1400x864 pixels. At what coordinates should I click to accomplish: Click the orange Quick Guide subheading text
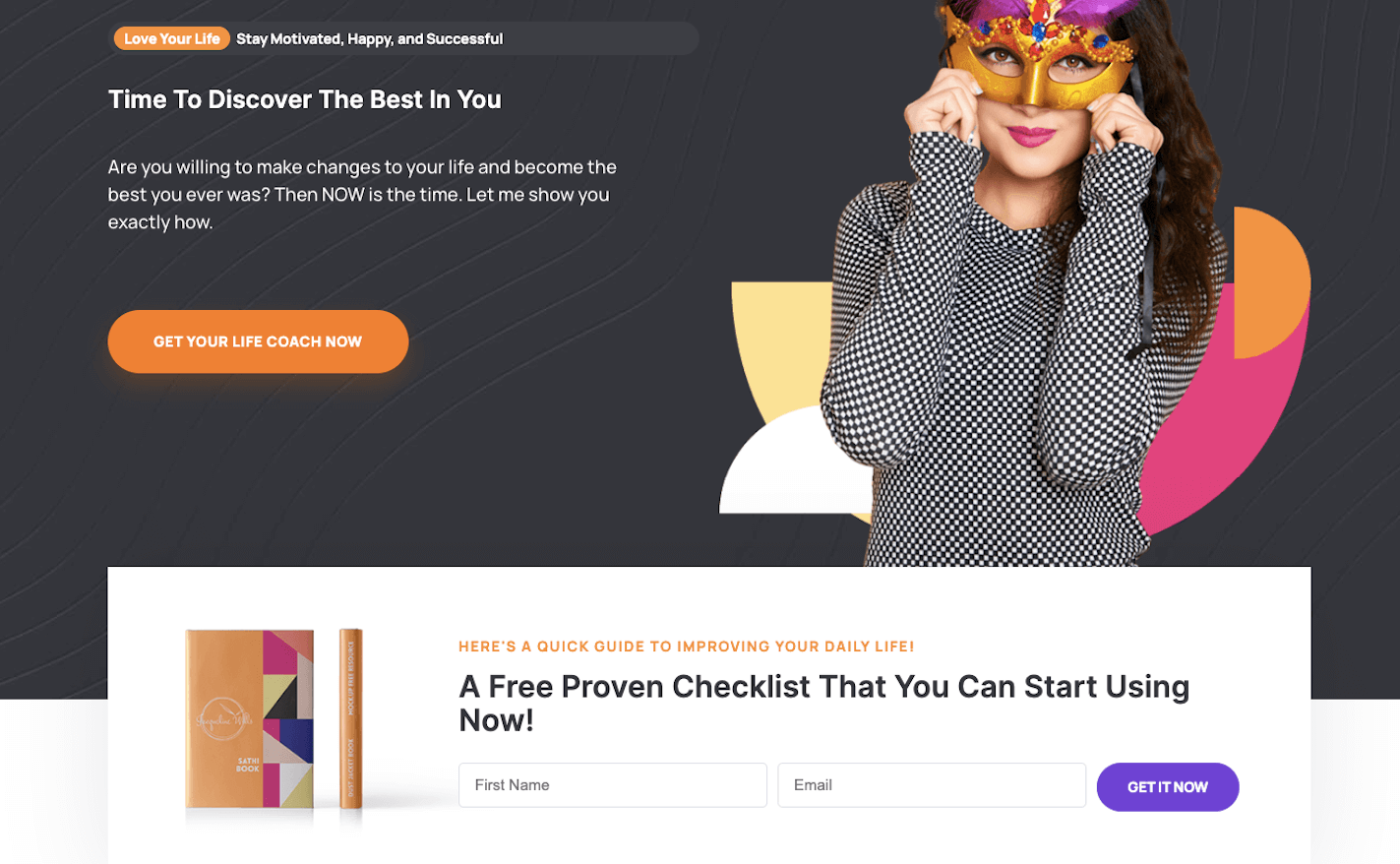(x=687, y=647)
